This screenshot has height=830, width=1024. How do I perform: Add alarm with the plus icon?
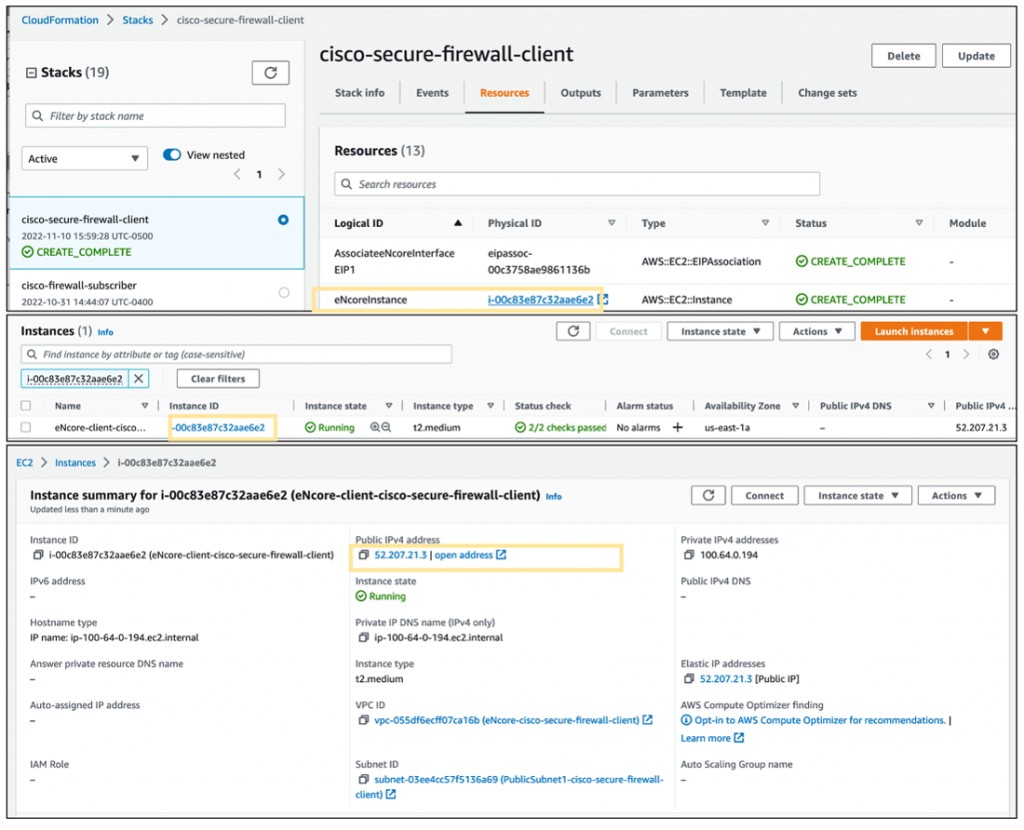point(677,428)
